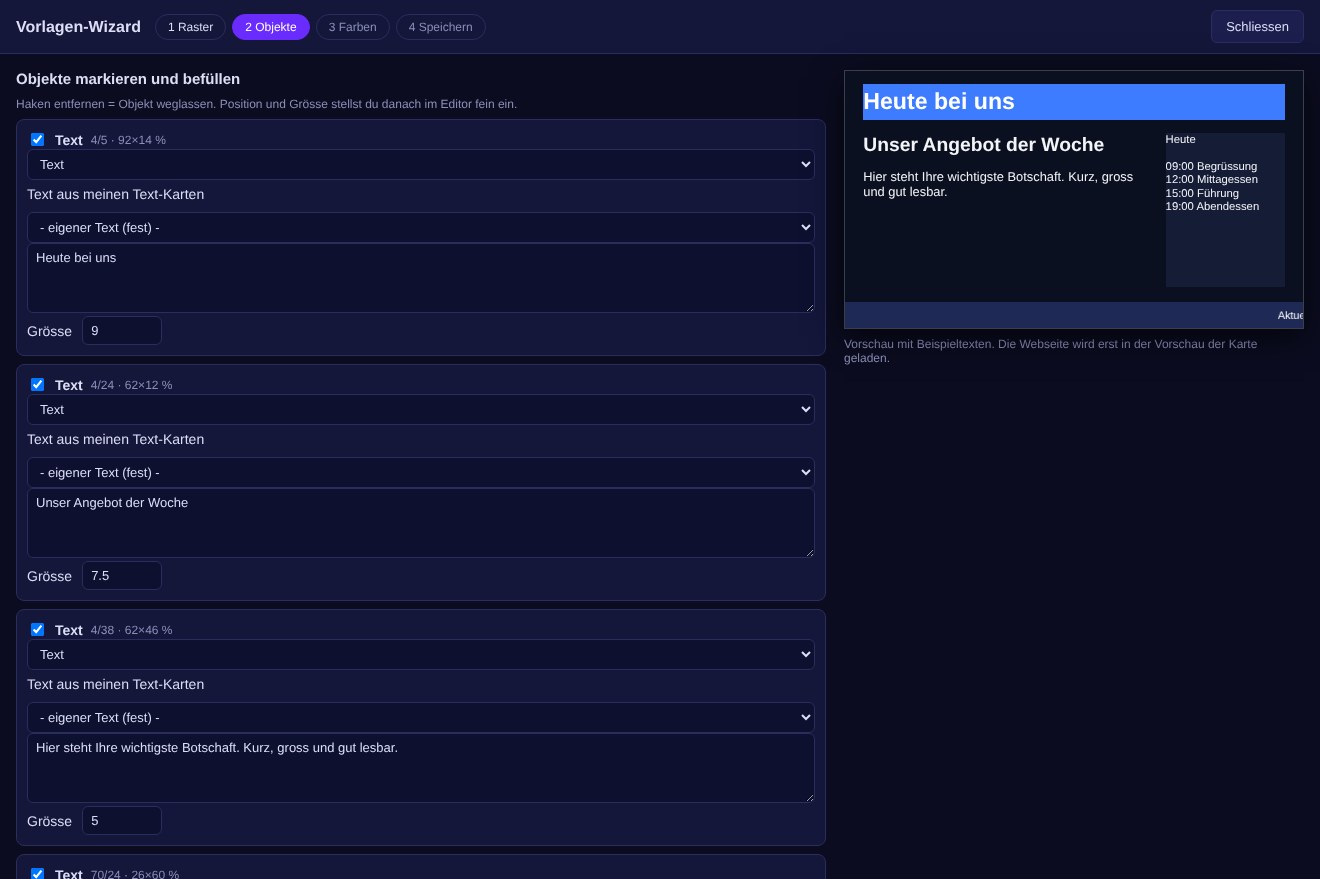Open text-card dropdown above 'Hier steht Ihre wichtigste' field
Viewport: 1320px width, 879px height.
pos(421,718)
